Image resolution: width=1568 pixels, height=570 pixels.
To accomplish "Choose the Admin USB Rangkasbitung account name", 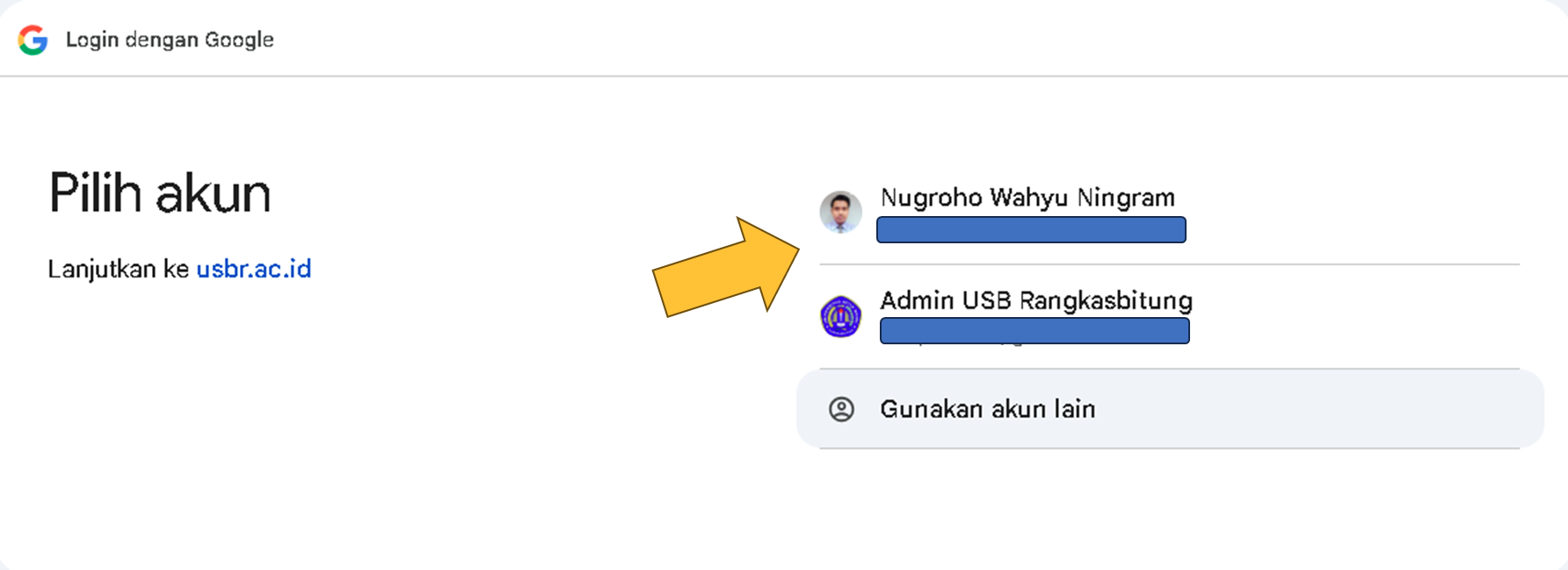I will pos(1036,300).
